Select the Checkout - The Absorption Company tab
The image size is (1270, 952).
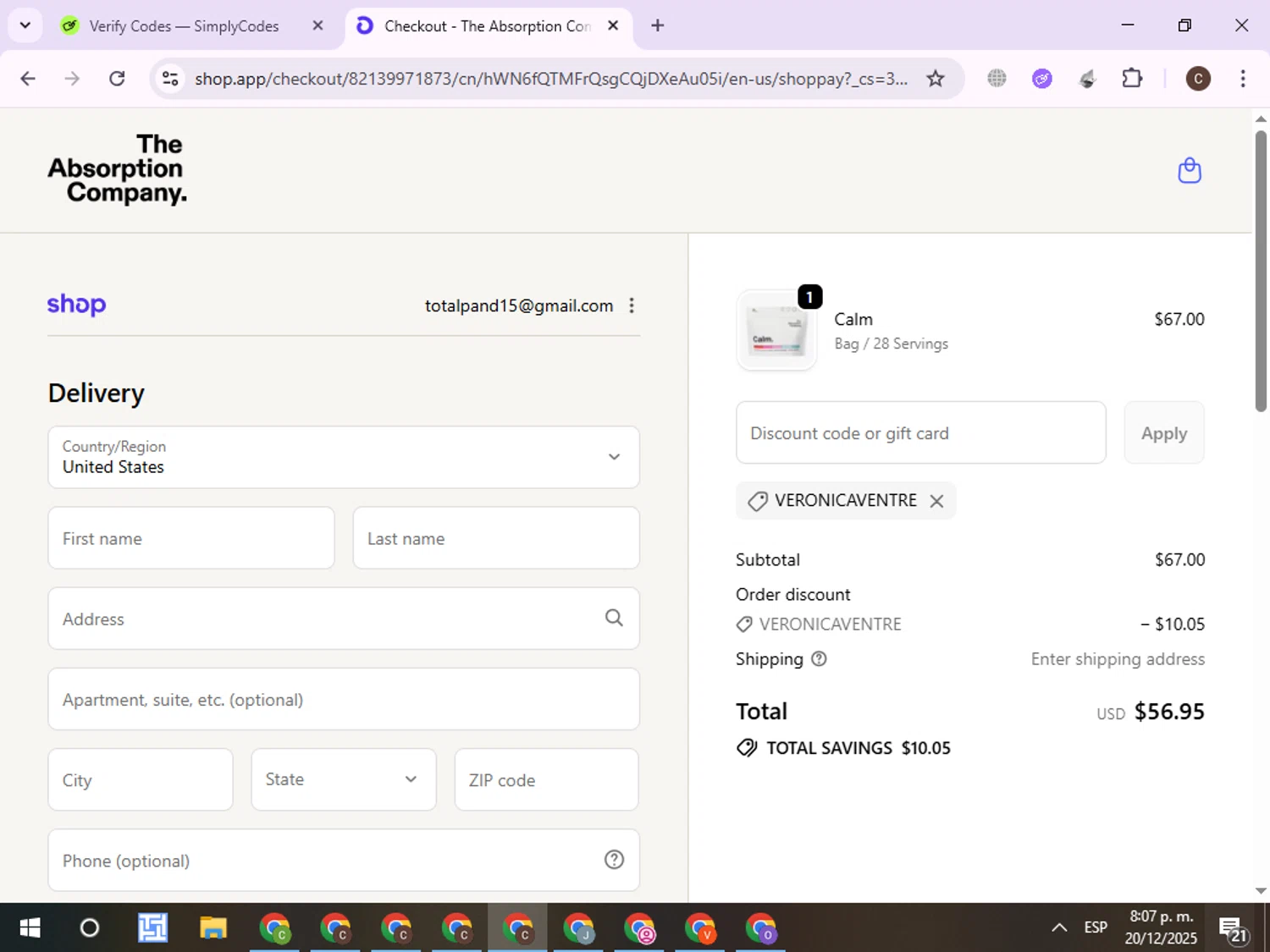(x=488, y=26)
